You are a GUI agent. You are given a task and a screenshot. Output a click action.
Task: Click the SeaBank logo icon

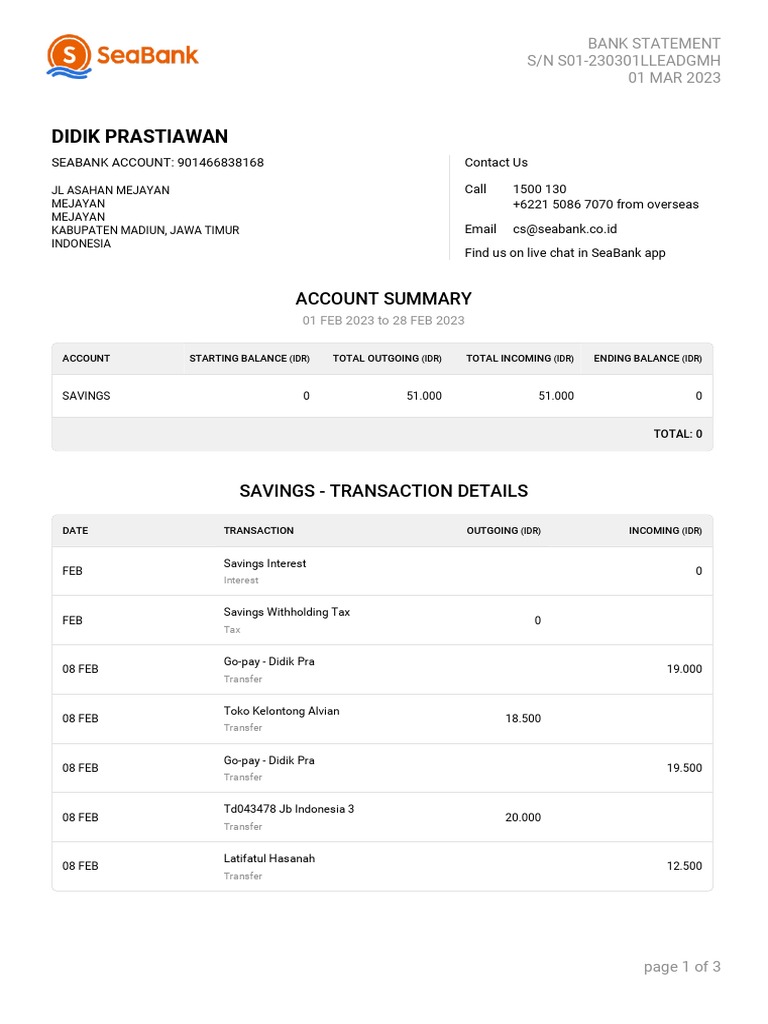(x=69, y=56)
